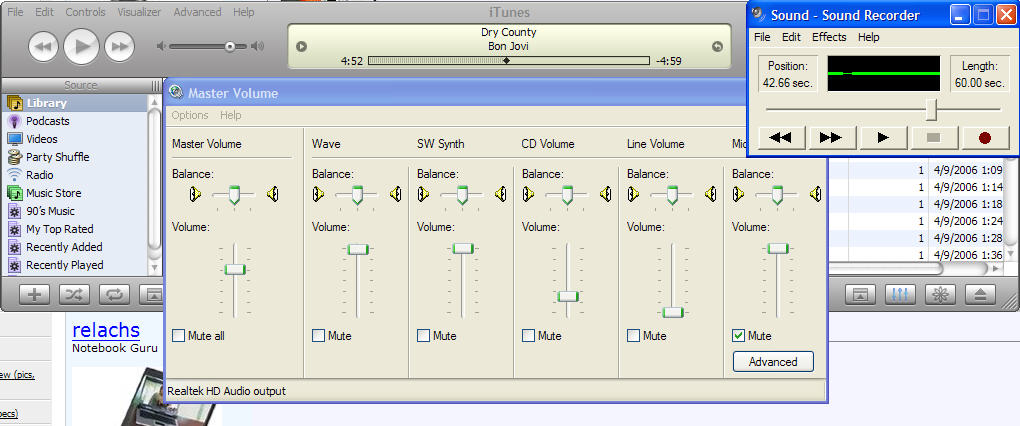Click the iTunes play button
Viewport: 1020px width, 426px height.
pos(81,47)
